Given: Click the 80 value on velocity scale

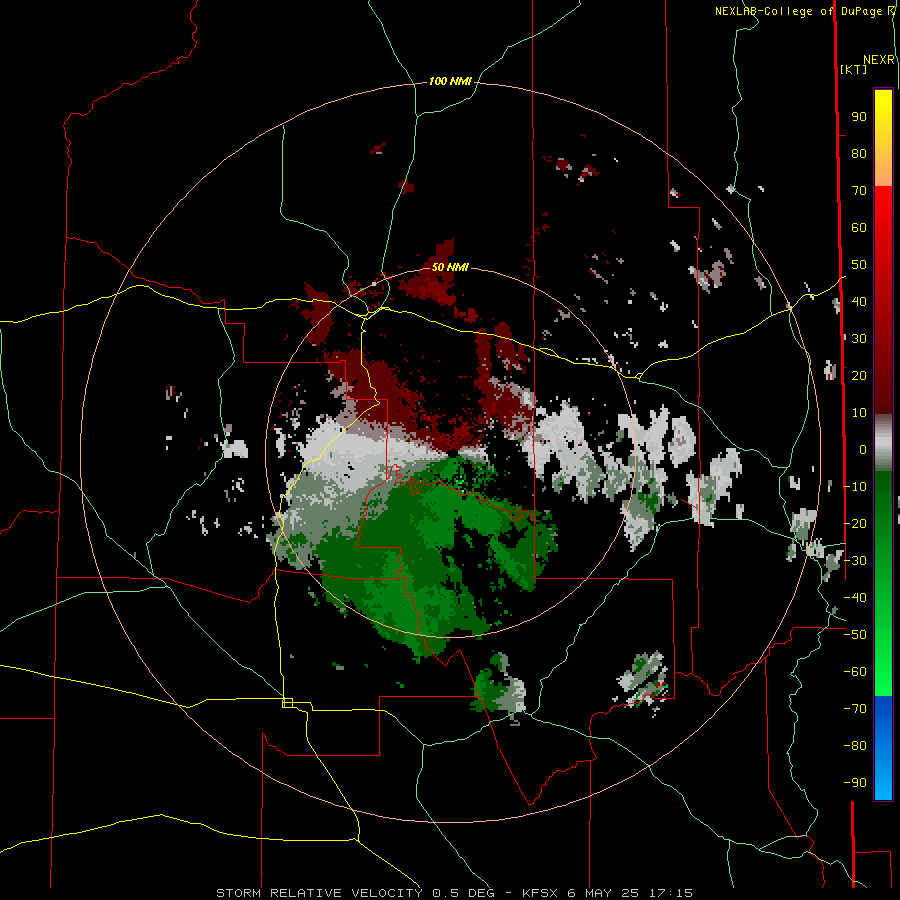Looking at the screenshot, I should pos(859,154).
